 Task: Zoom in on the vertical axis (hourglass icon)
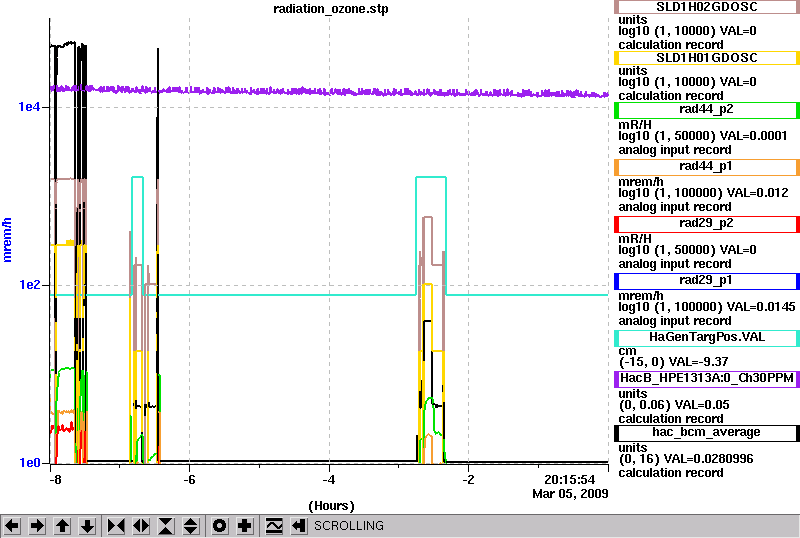click(166, 526)
